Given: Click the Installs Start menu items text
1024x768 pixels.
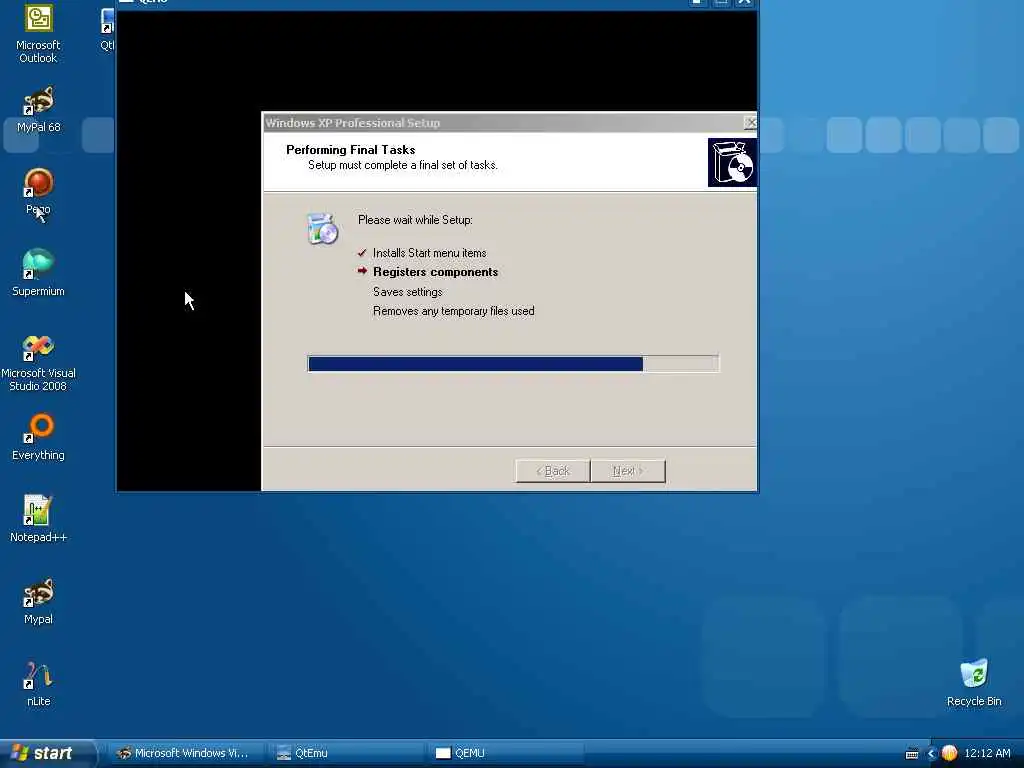Looking at the screenshot, I should (429, 253).
